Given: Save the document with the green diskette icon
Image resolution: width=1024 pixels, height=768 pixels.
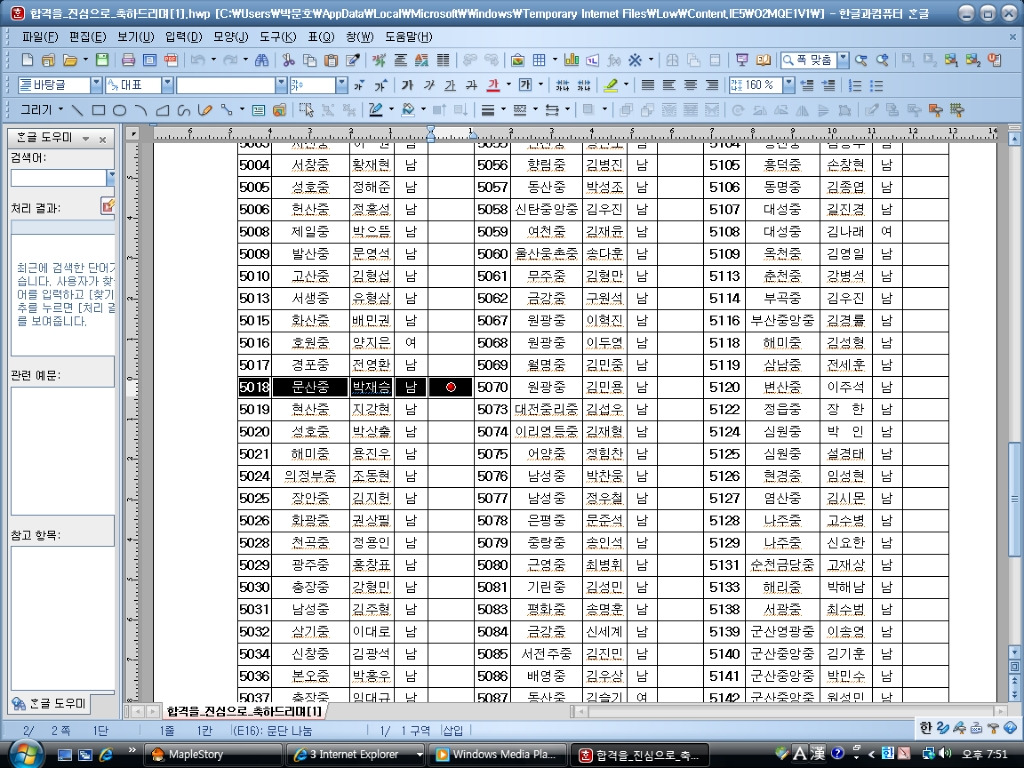Looking at the screenshot, I should point(103,60).
